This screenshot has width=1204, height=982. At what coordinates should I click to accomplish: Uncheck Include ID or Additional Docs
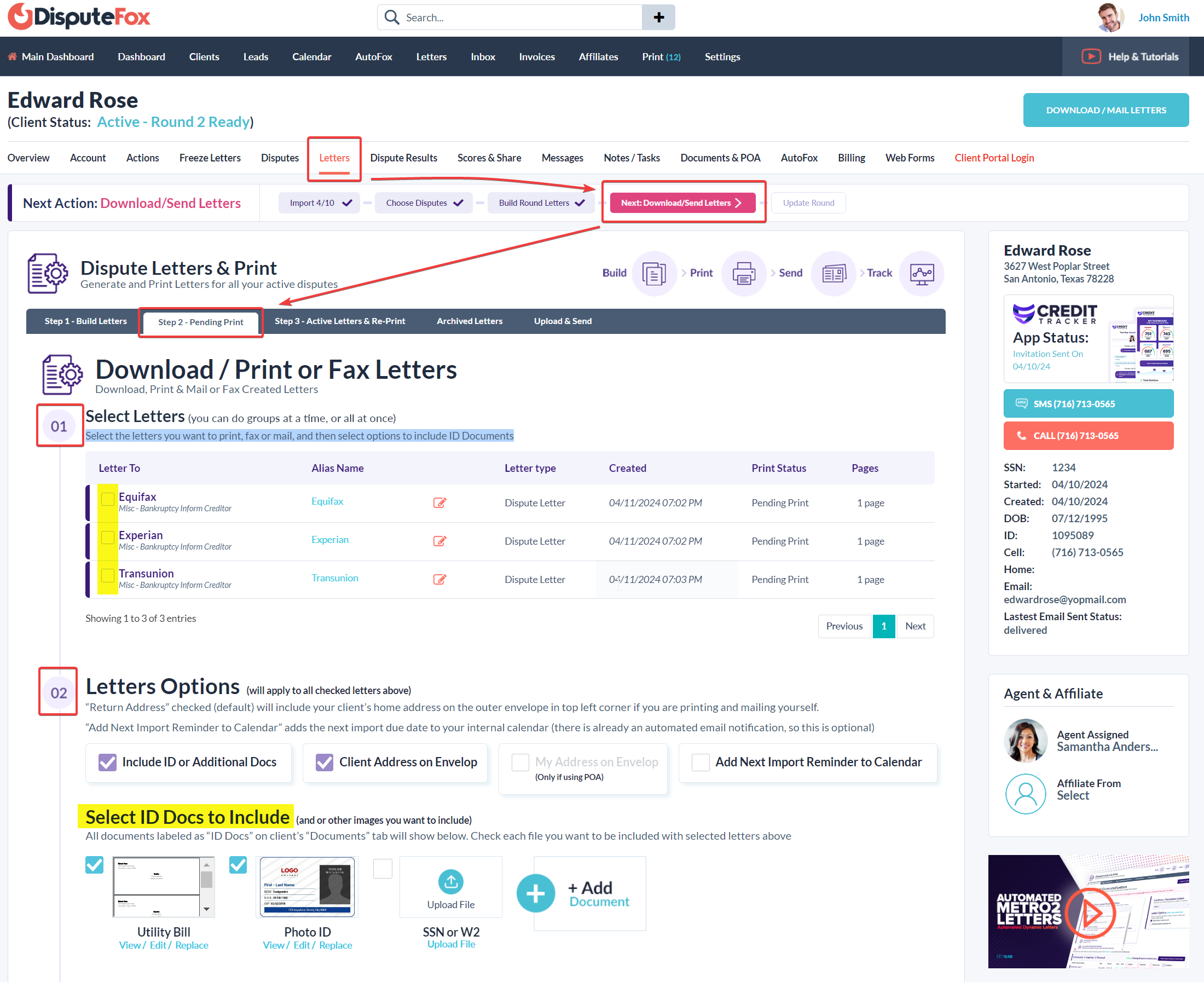(107, 762)
